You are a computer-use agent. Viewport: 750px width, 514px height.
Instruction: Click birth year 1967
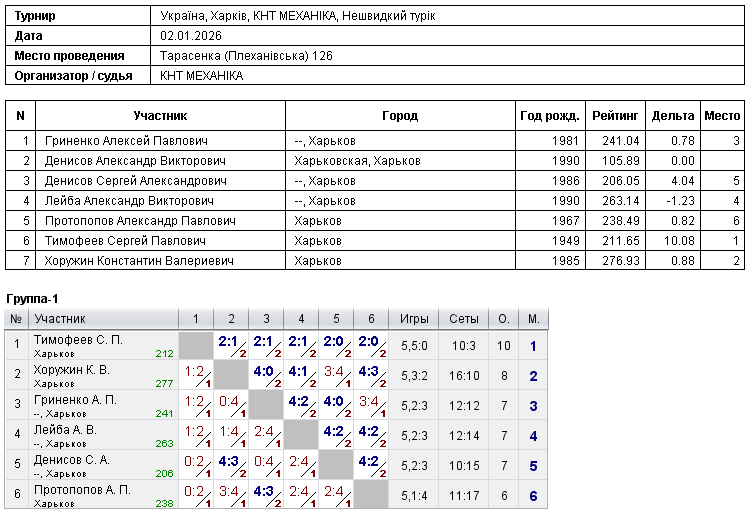(x=565, y=221)
